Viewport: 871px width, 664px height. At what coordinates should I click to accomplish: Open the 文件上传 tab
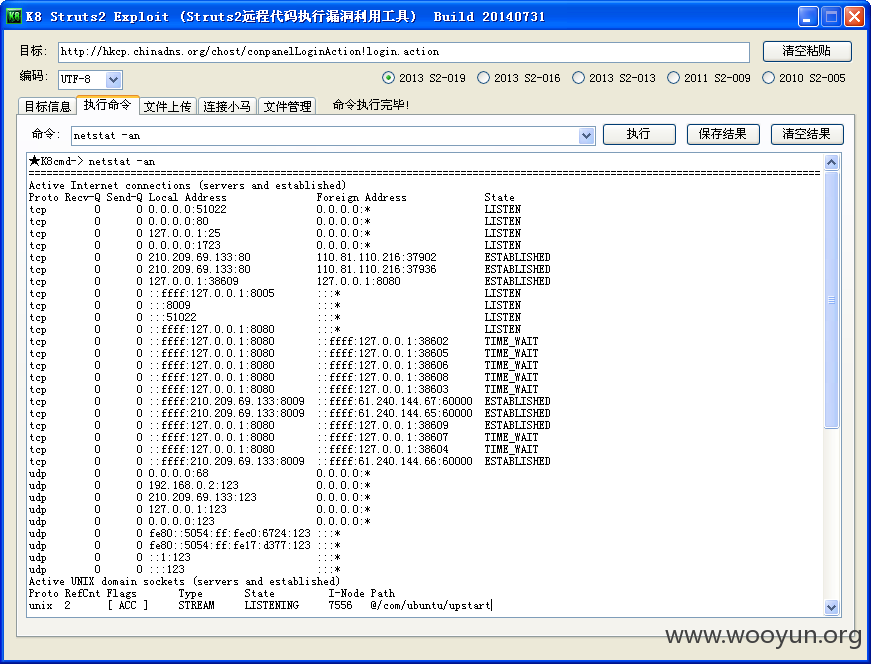(167, 106)
